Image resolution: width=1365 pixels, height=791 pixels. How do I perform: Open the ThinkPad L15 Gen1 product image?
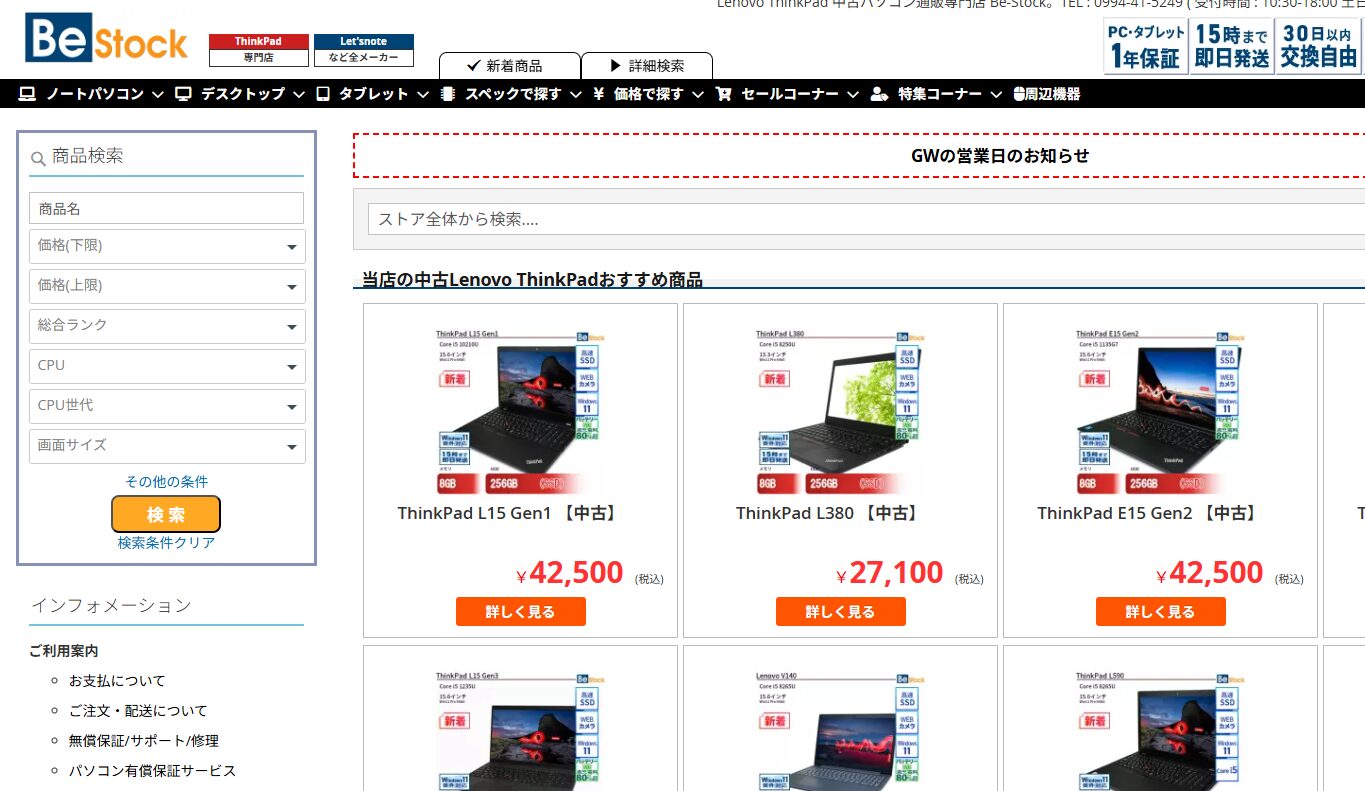point(520,411)
